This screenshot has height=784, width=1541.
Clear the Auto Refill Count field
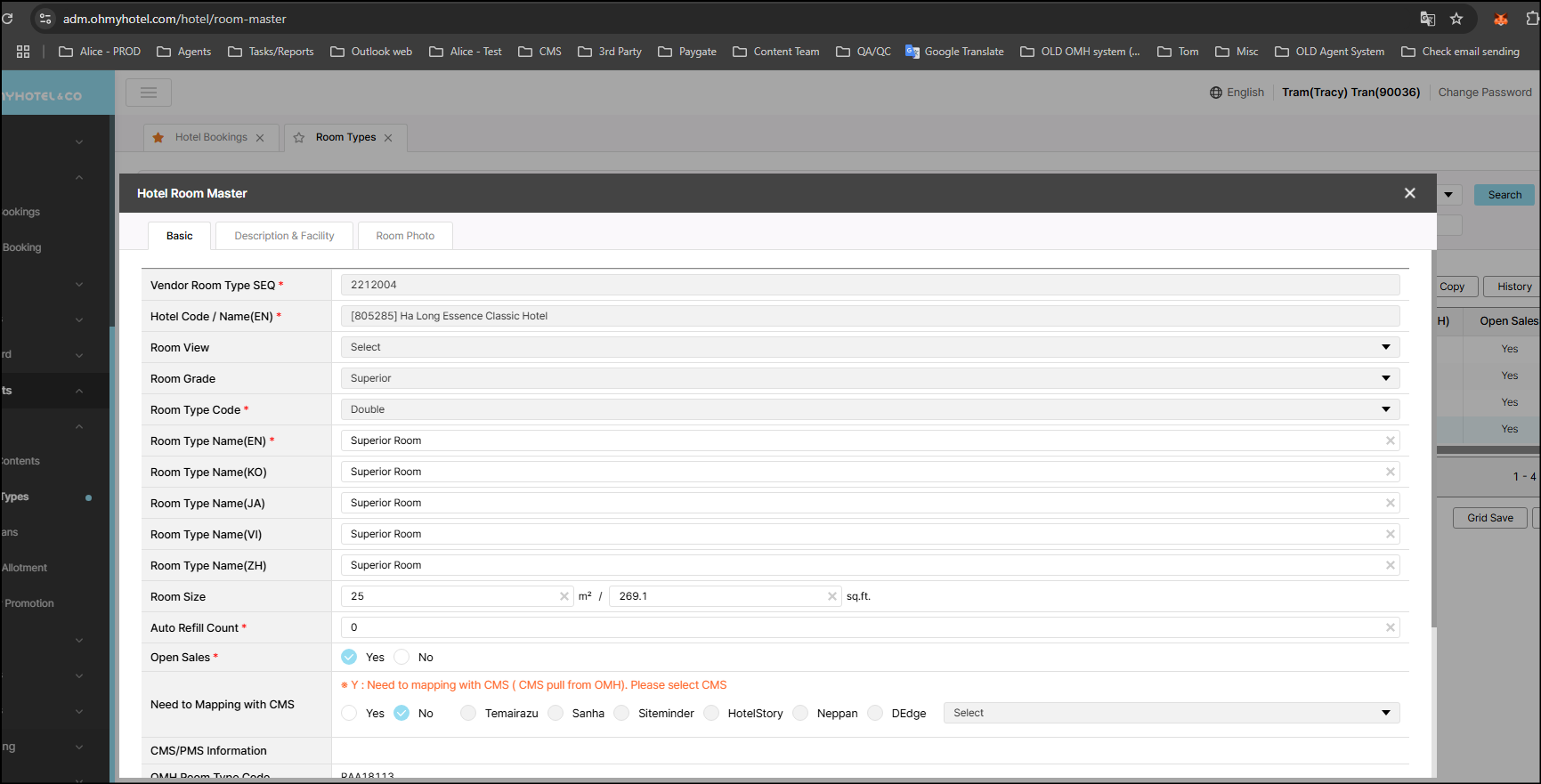1390,627
